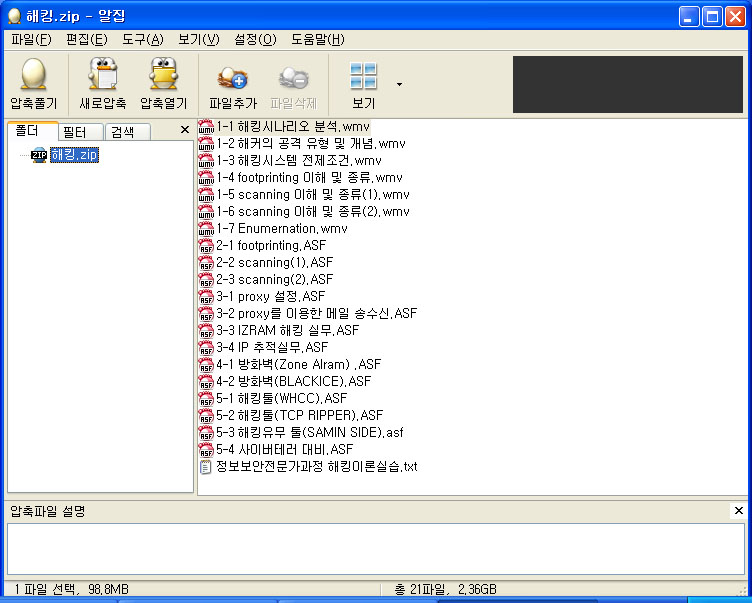
Task: Click the wmv icon of 1-5 scanning 이해(1)
Action: 206,195
